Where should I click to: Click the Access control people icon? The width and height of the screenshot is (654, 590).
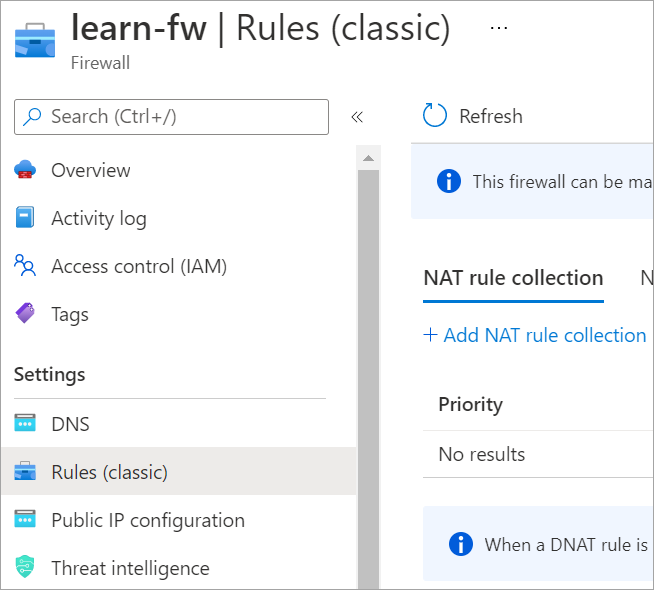coord(25,265)
